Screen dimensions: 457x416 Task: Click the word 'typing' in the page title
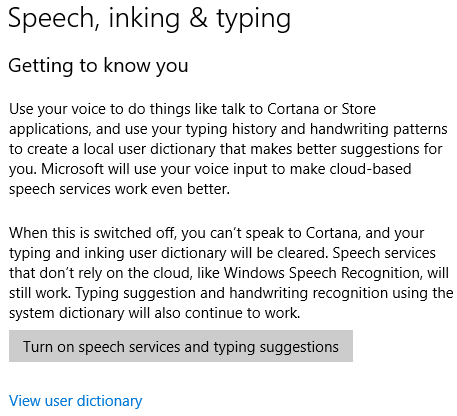tap(254, 20)
